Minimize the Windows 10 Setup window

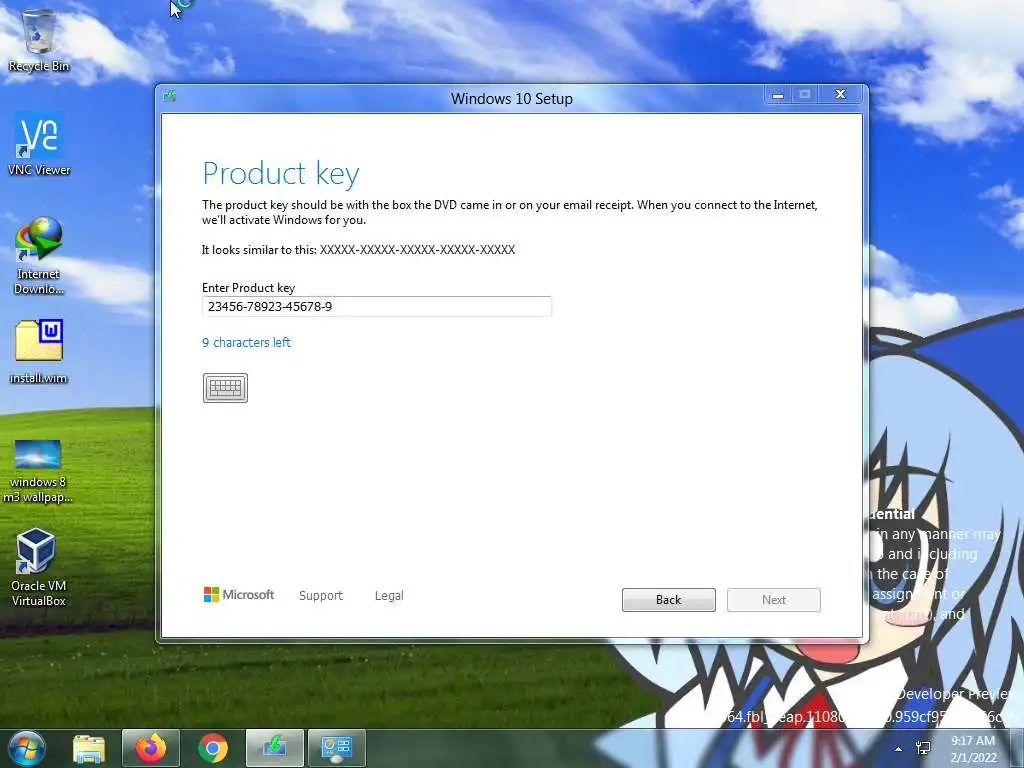coord(778,95)
